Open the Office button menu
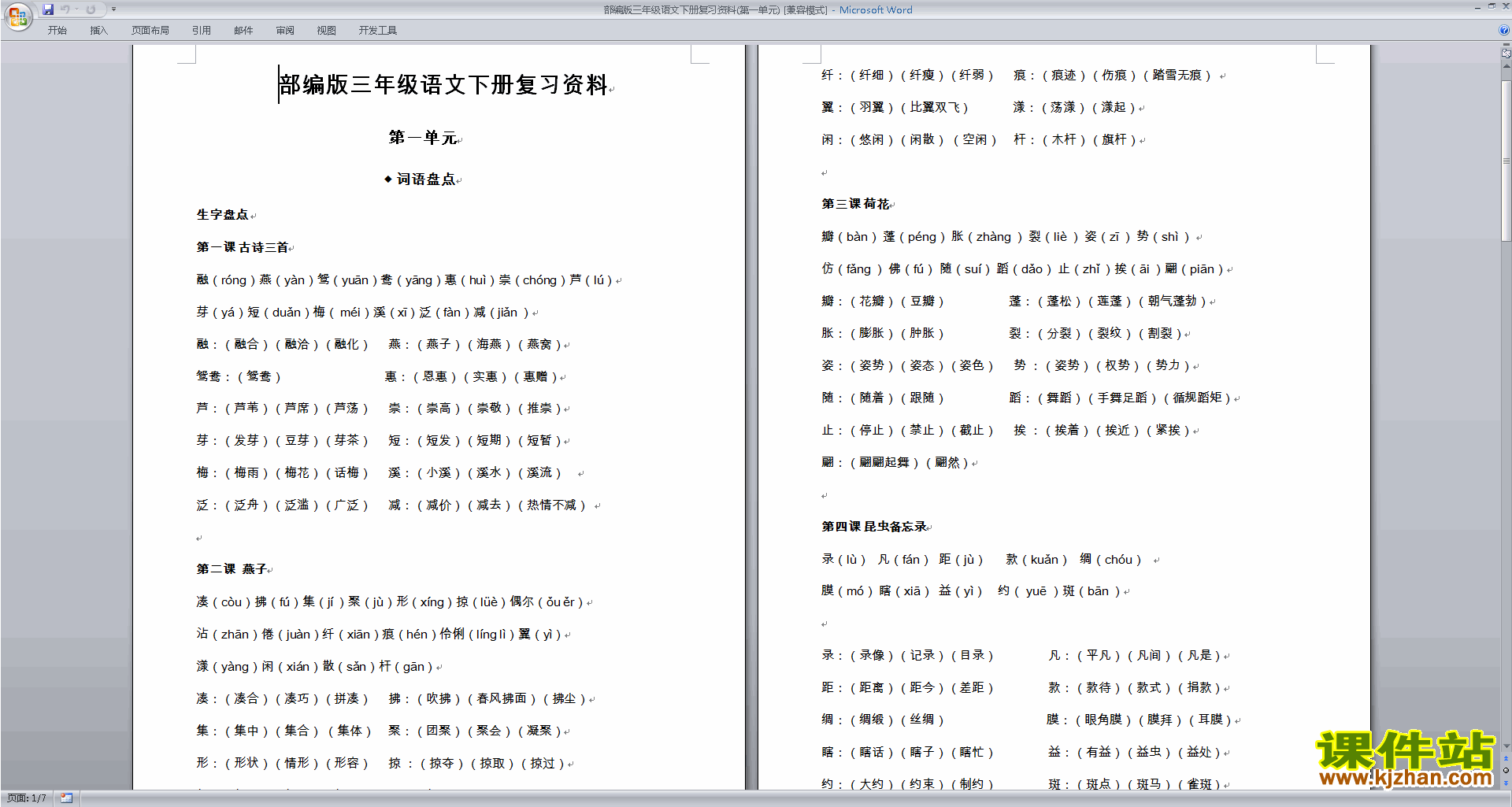Image resolution: width=1512 pixels, height=807 pixels. coord(17,16)
